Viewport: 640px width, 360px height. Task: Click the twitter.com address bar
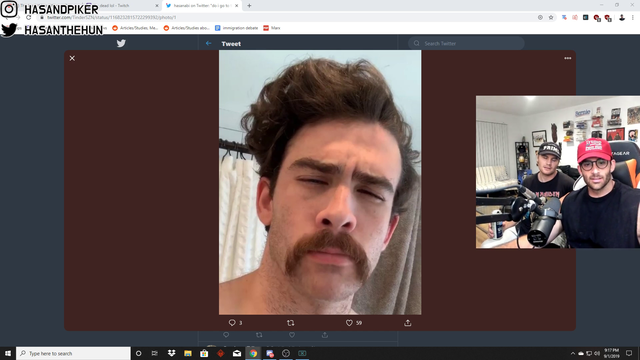coord(286,18)
